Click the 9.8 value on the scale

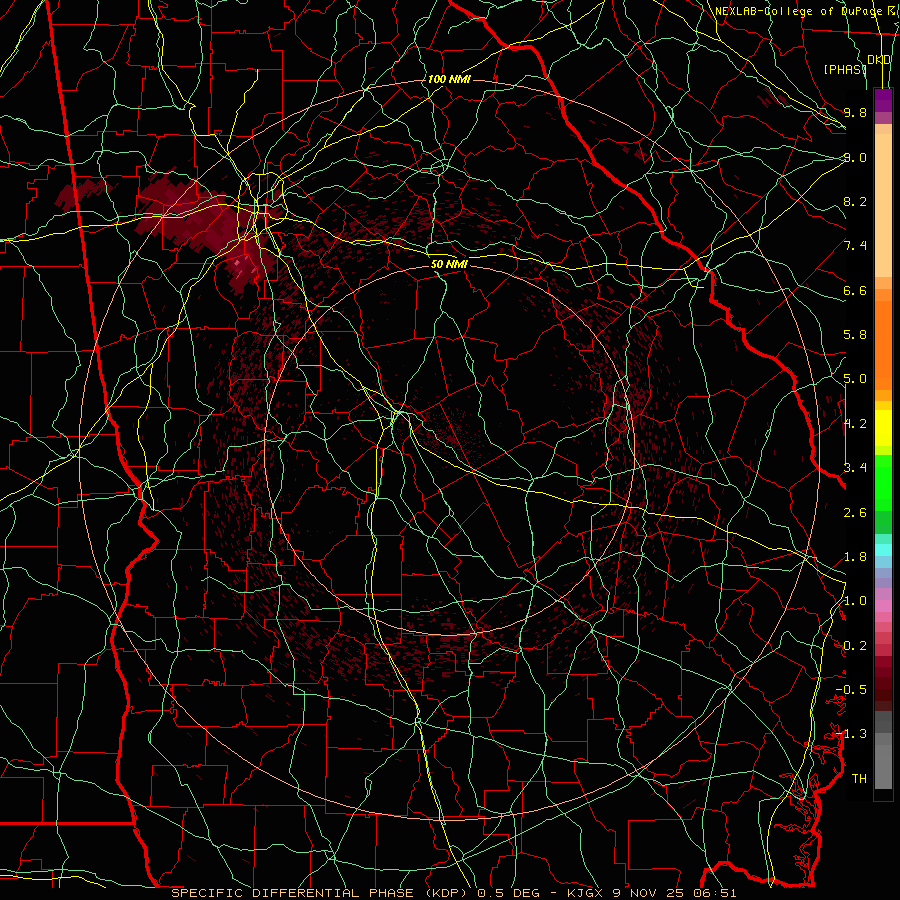pyautogui.click(x=855, y=112)
